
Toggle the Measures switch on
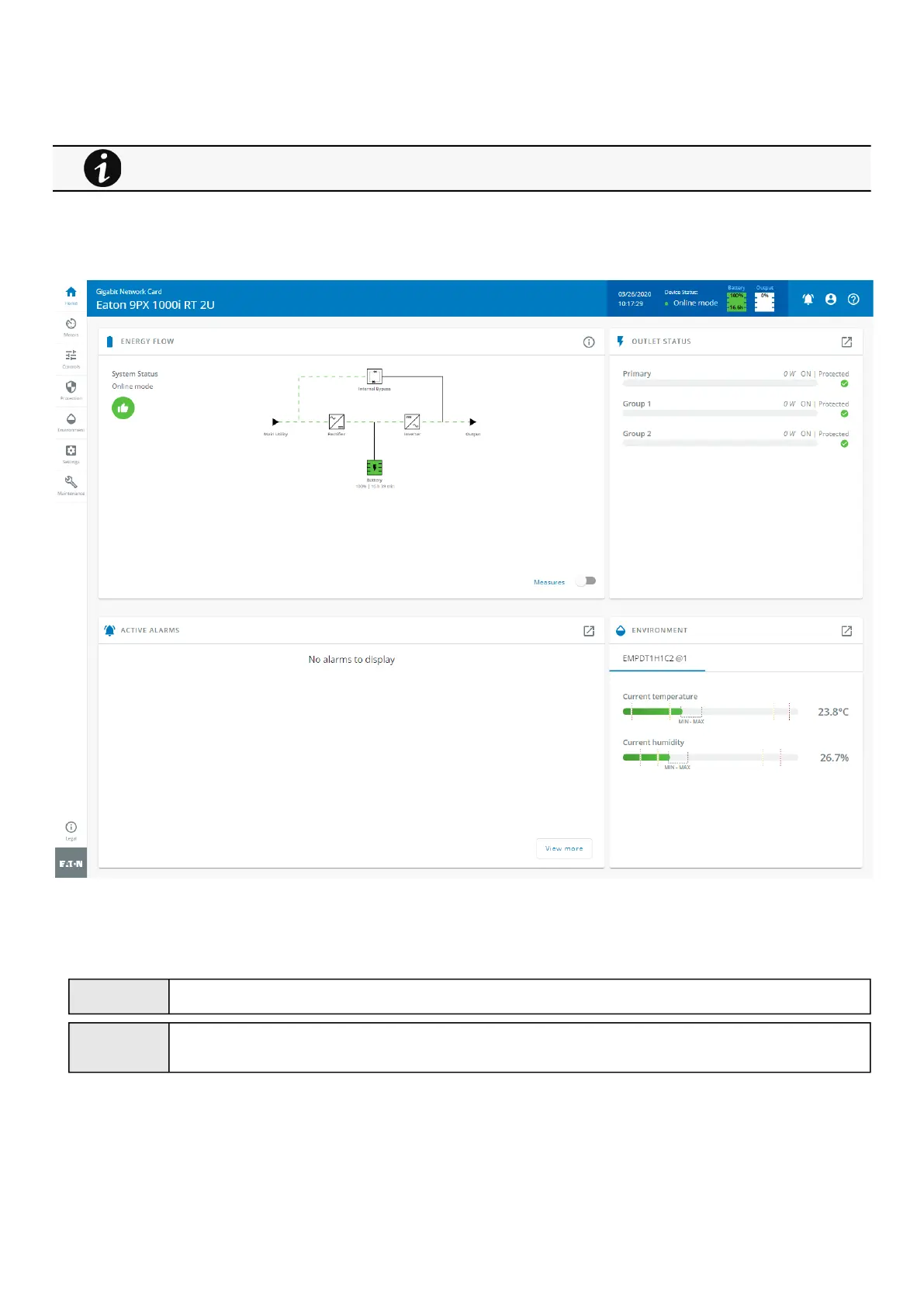(587, 581)
